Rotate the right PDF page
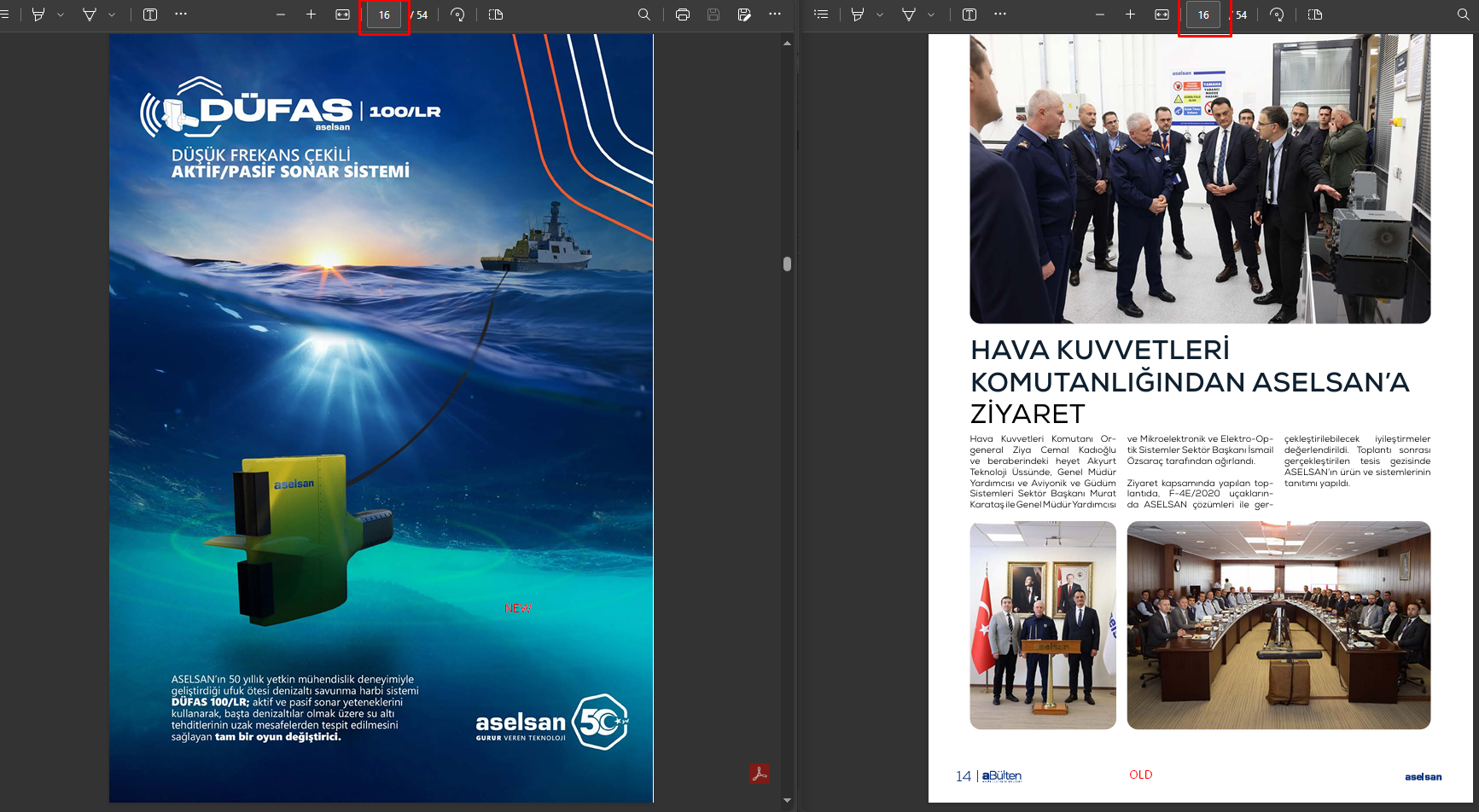1479x812 pixels. (x=1277, y=14)
